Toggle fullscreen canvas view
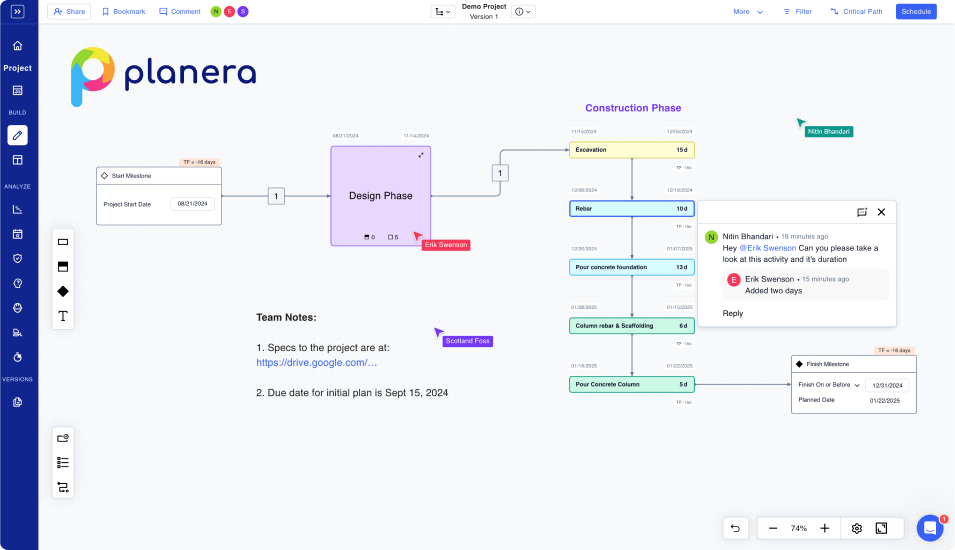 coord(881,528)
